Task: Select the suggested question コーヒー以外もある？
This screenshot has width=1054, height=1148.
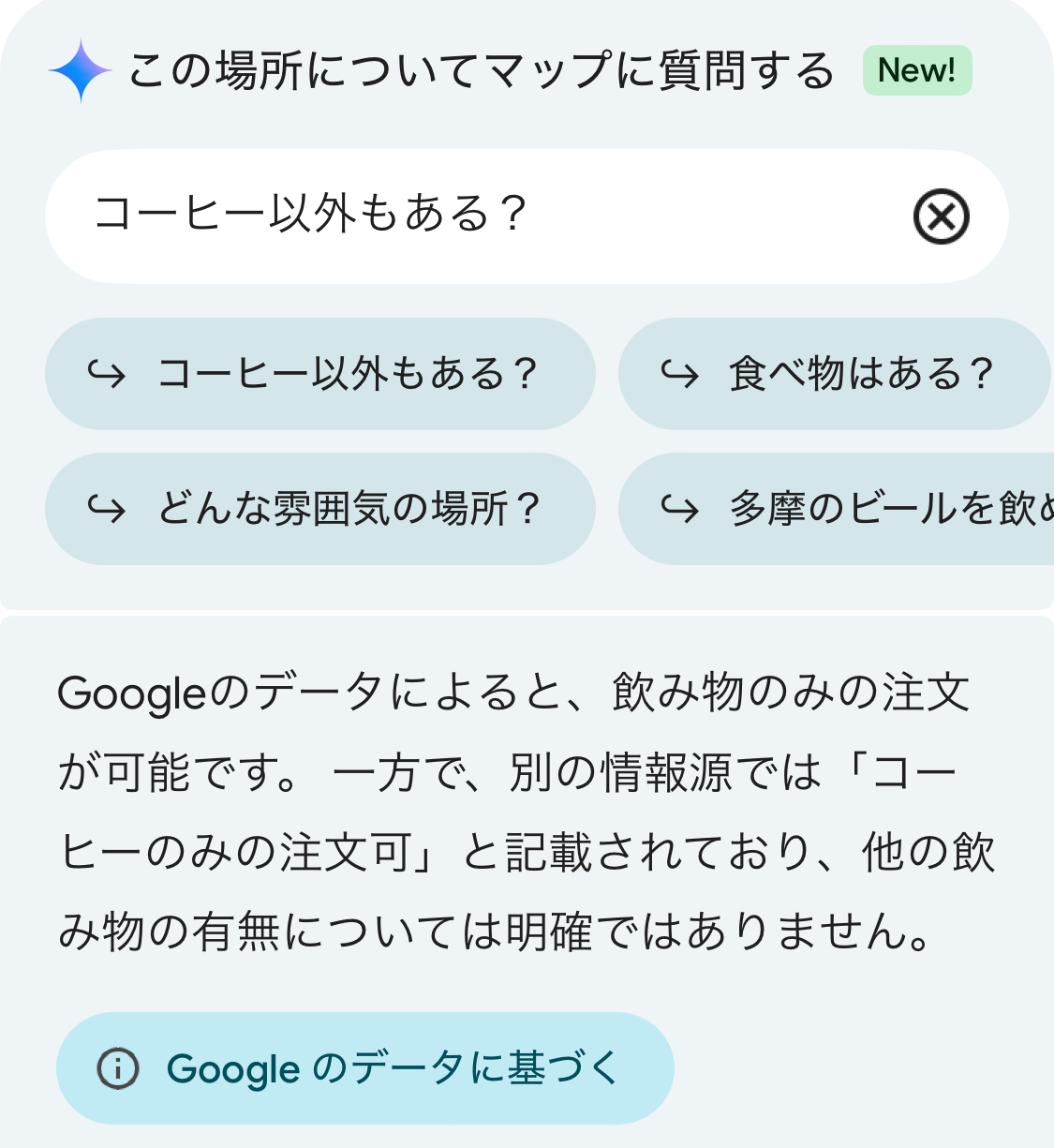Action: pyautogui.click(x=347, y=374)
